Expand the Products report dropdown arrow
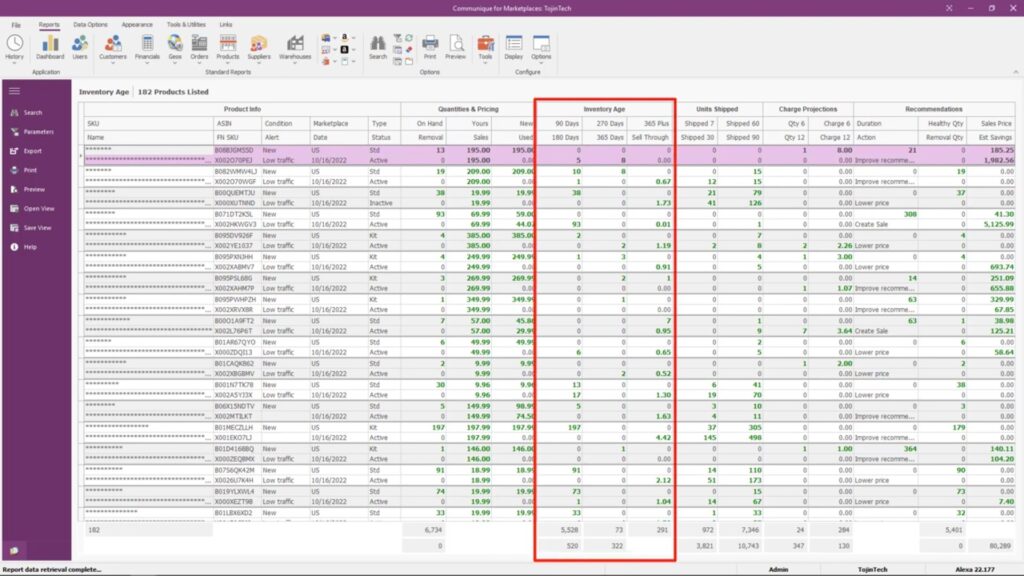 pos(227,62)
